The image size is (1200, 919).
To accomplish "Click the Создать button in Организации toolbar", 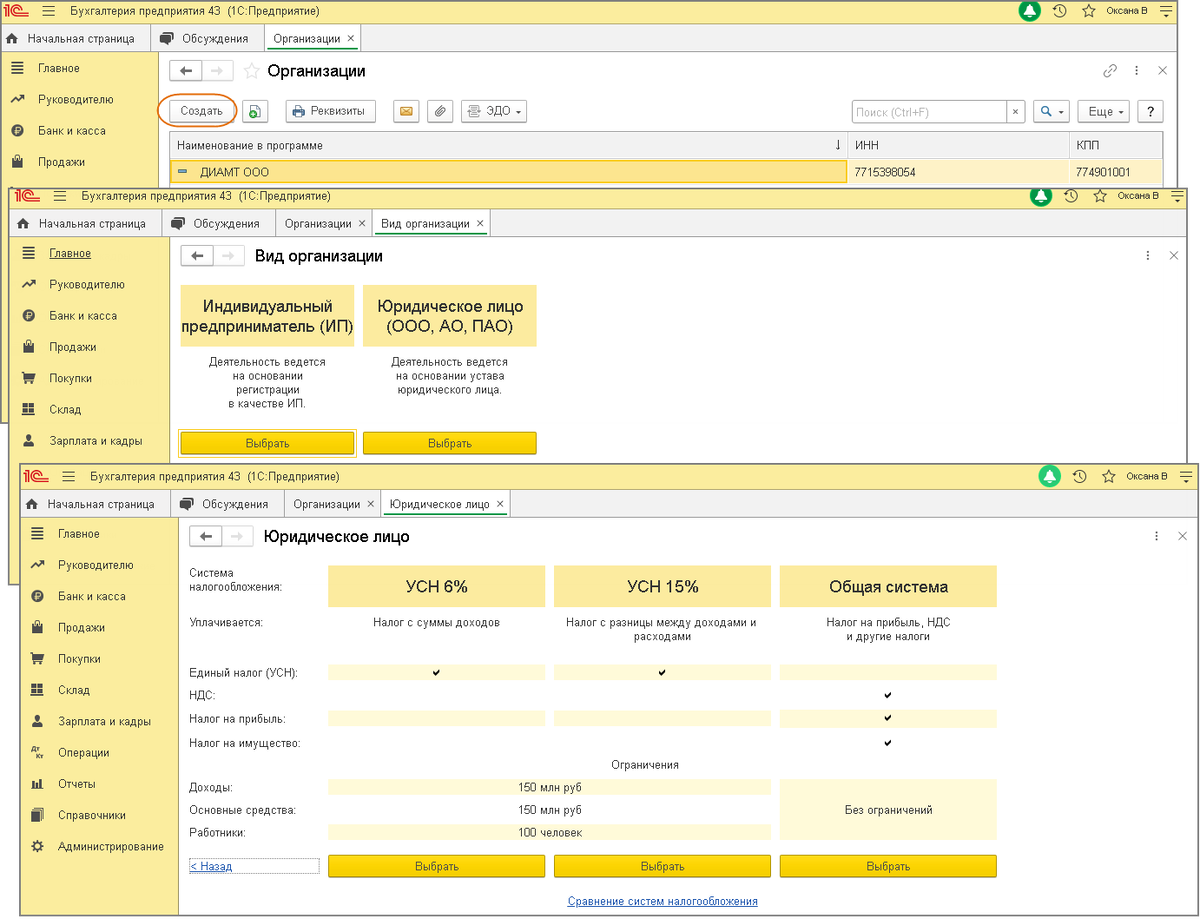I will tap(201, 111).
